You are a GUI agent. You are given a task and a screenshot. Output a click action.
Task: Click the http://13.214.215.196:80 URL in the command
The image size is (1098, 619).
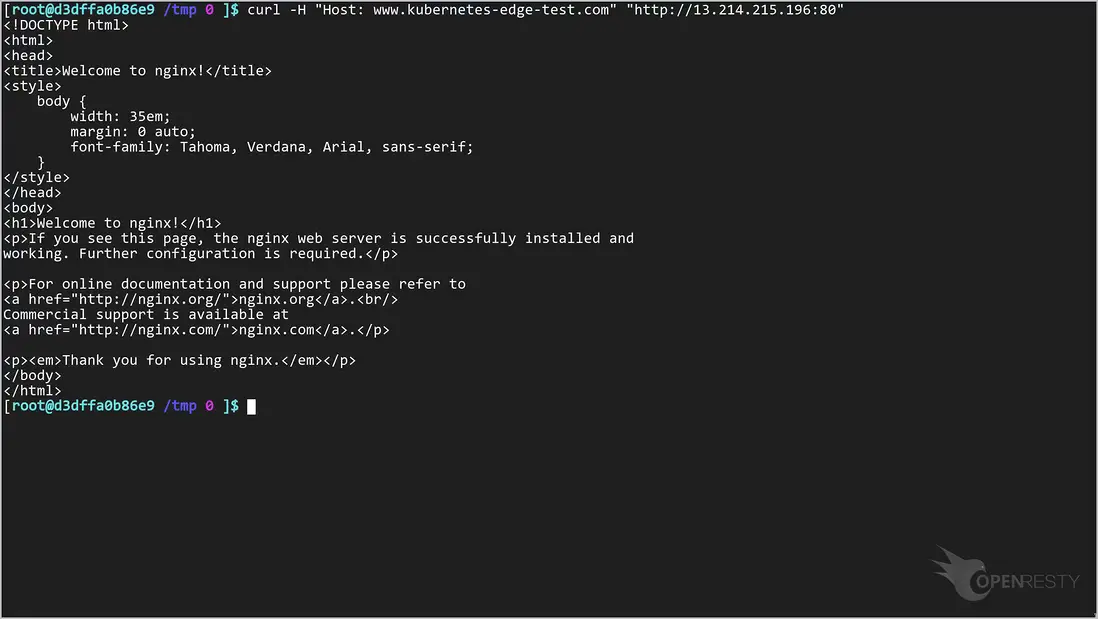(735, 10)
